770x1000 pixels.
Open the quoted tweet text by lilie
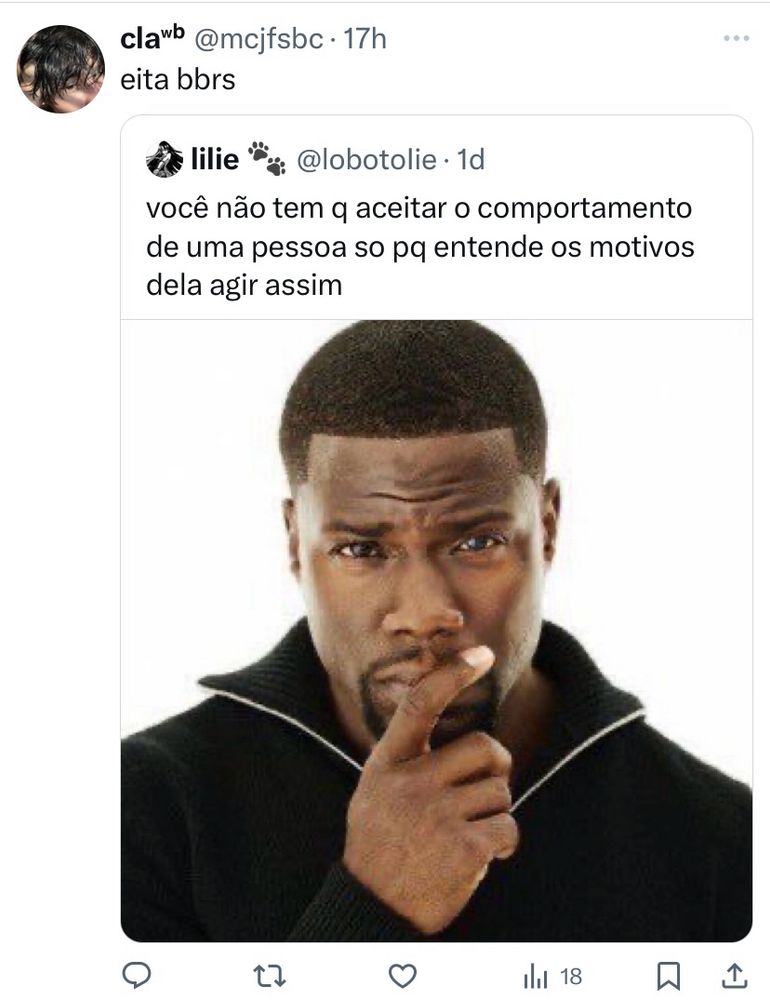tap(420, 247)
